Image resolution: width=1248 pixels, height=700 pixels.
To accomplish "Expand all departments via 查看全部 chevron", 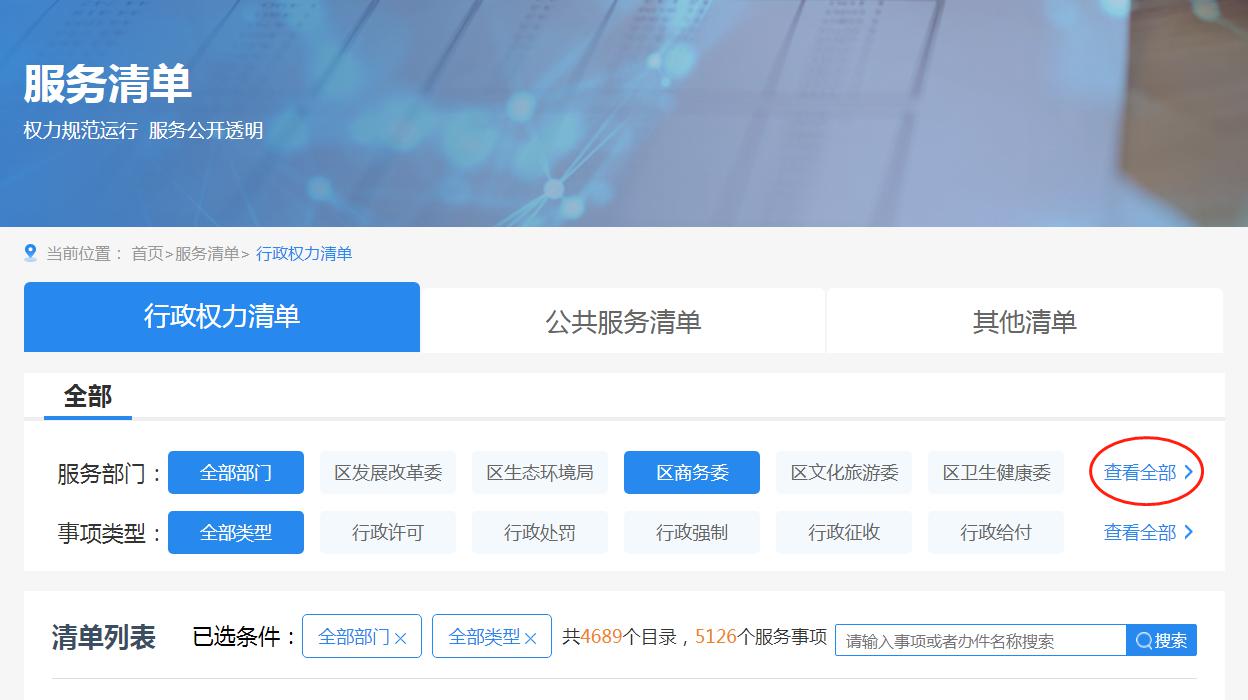I will (x=1188, y=472).
